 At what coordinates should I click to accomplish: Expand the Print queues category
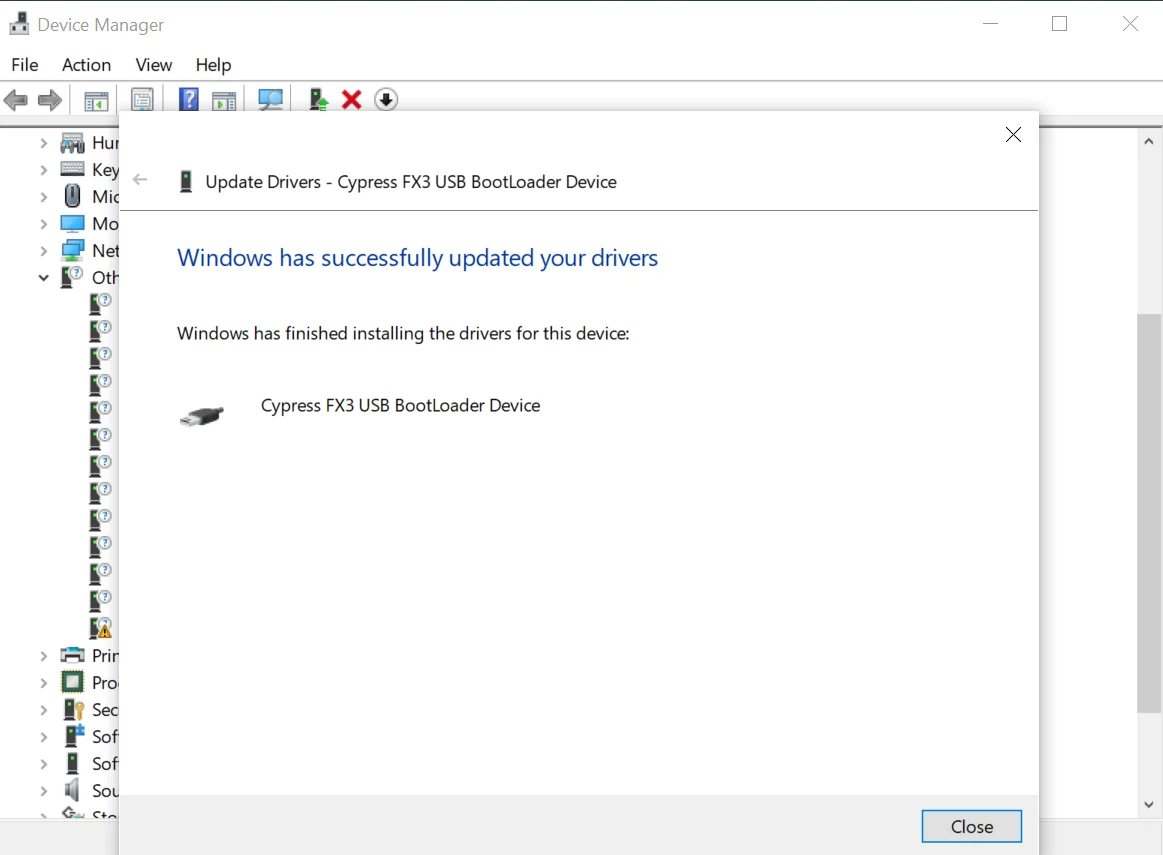tap(43, 656)
